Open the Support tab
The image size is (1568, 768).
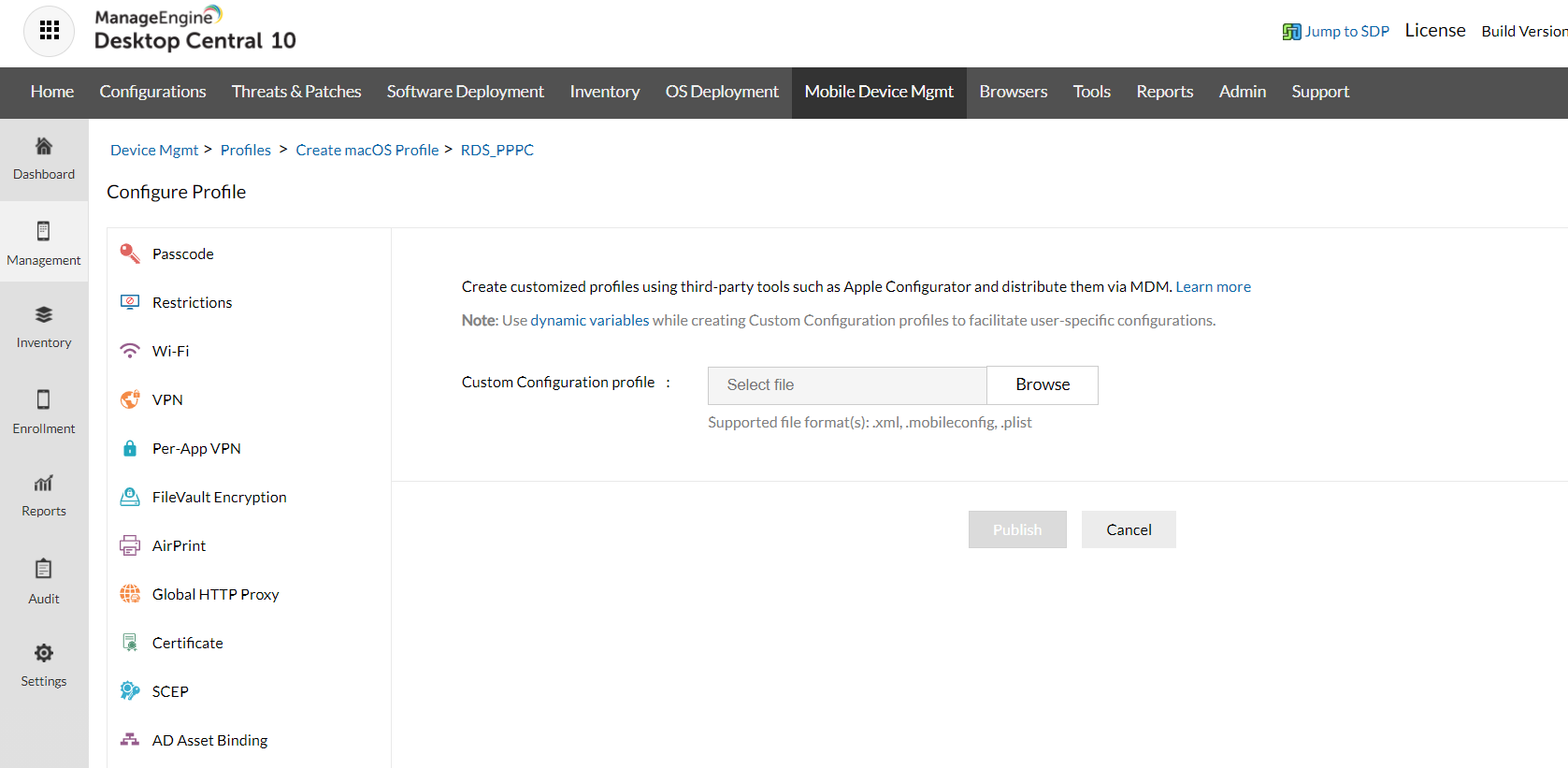pos(1320,92)
